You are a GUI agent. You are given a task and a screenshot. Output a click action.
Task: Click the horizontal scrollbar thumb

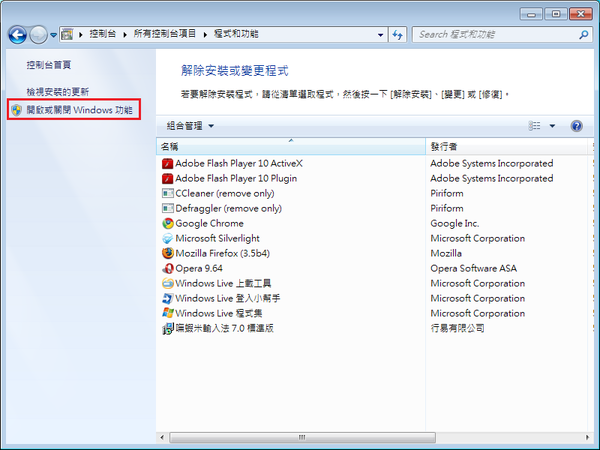(x=302, y=437)
